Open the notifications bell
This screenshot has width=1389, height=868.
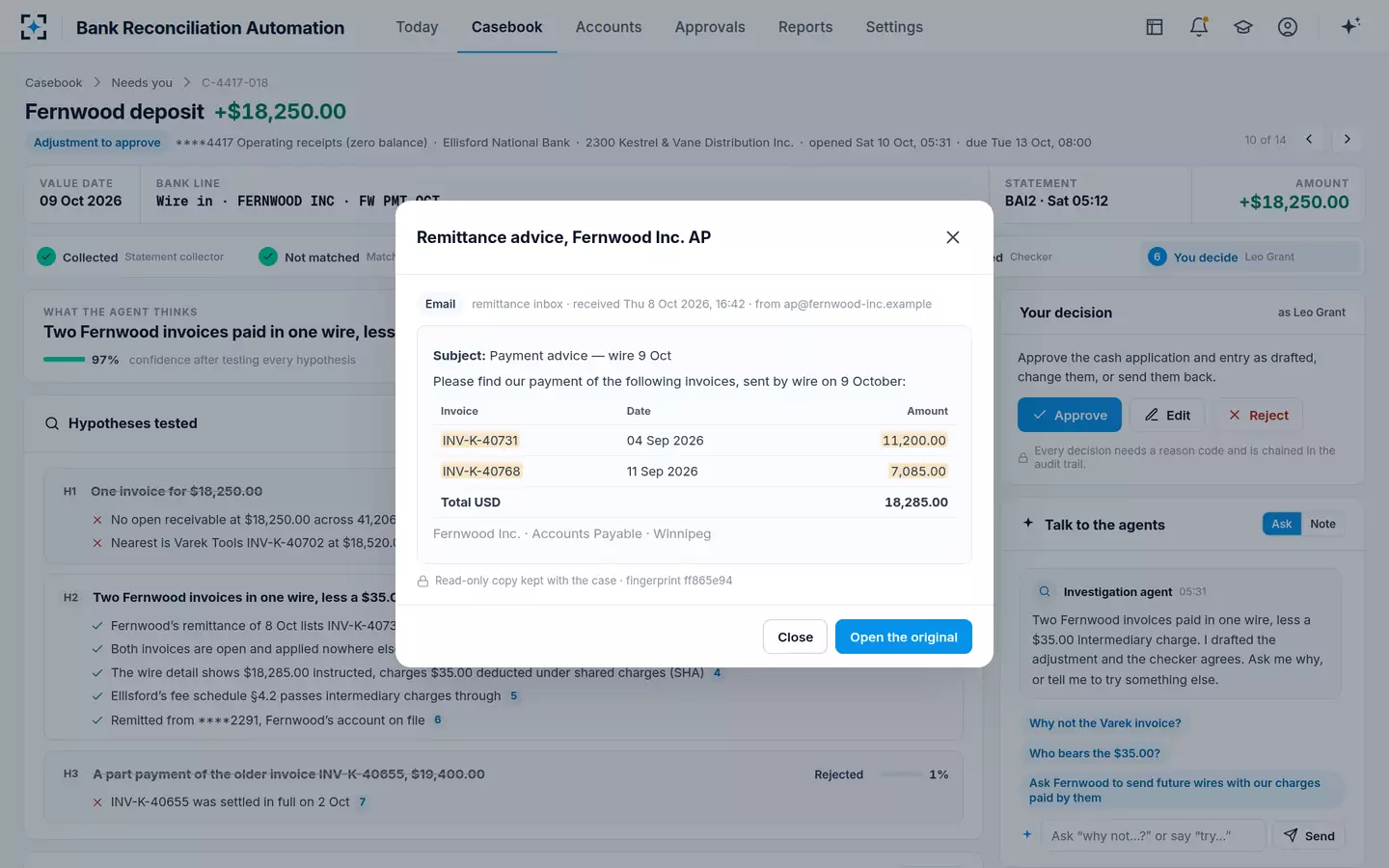click(x=1199, y=27)
